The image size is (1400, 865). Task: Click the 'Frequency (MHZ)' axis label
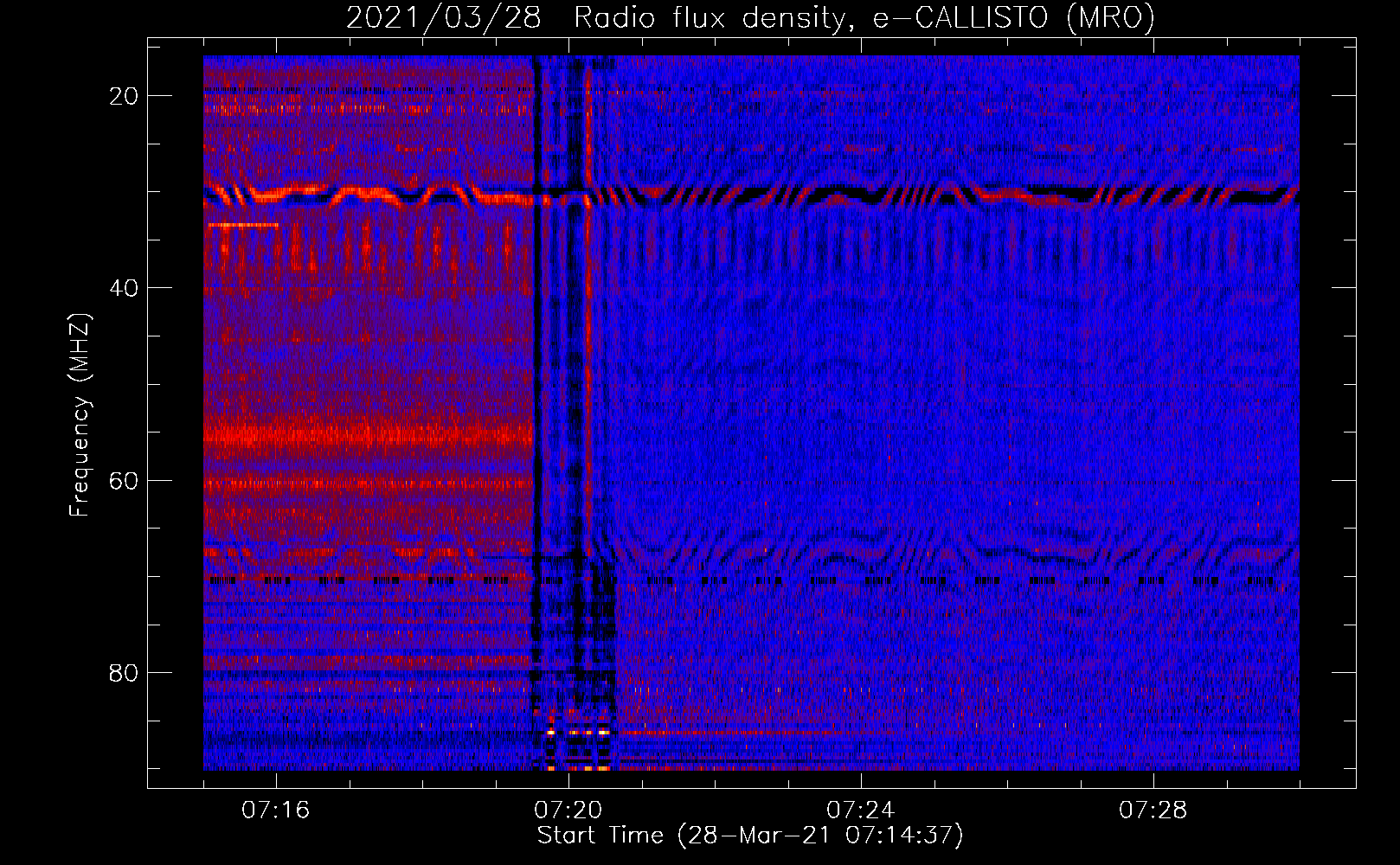80,415
